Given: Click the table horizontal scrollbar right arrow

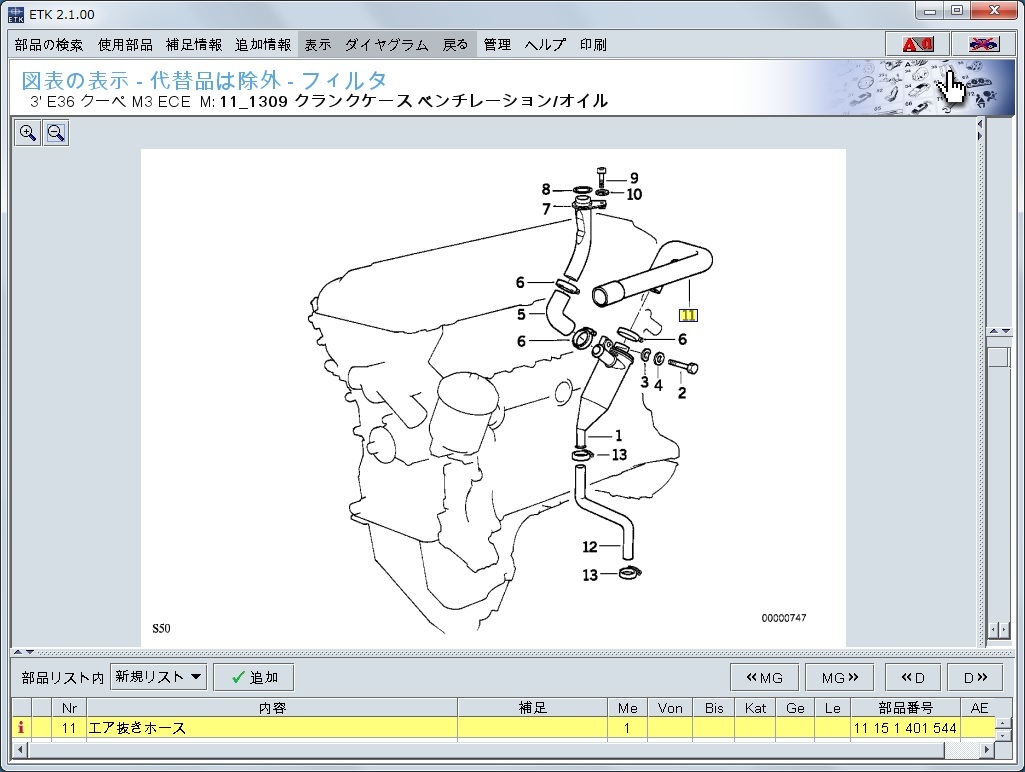Looking at the screenshot, I should tap(987, 749).
